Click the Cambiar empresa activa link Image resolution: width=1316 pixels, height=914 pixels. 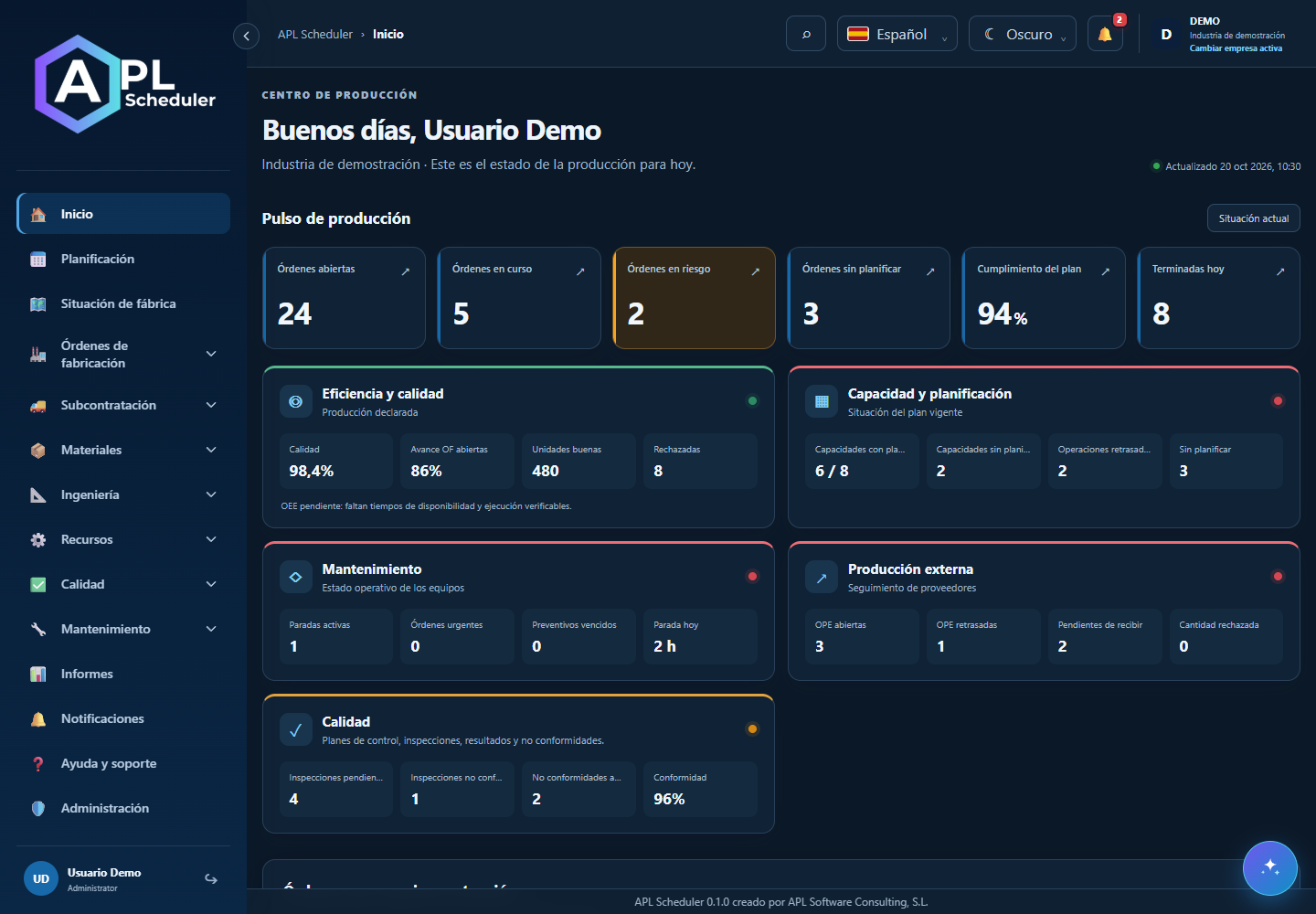[x=1236, y=48]
